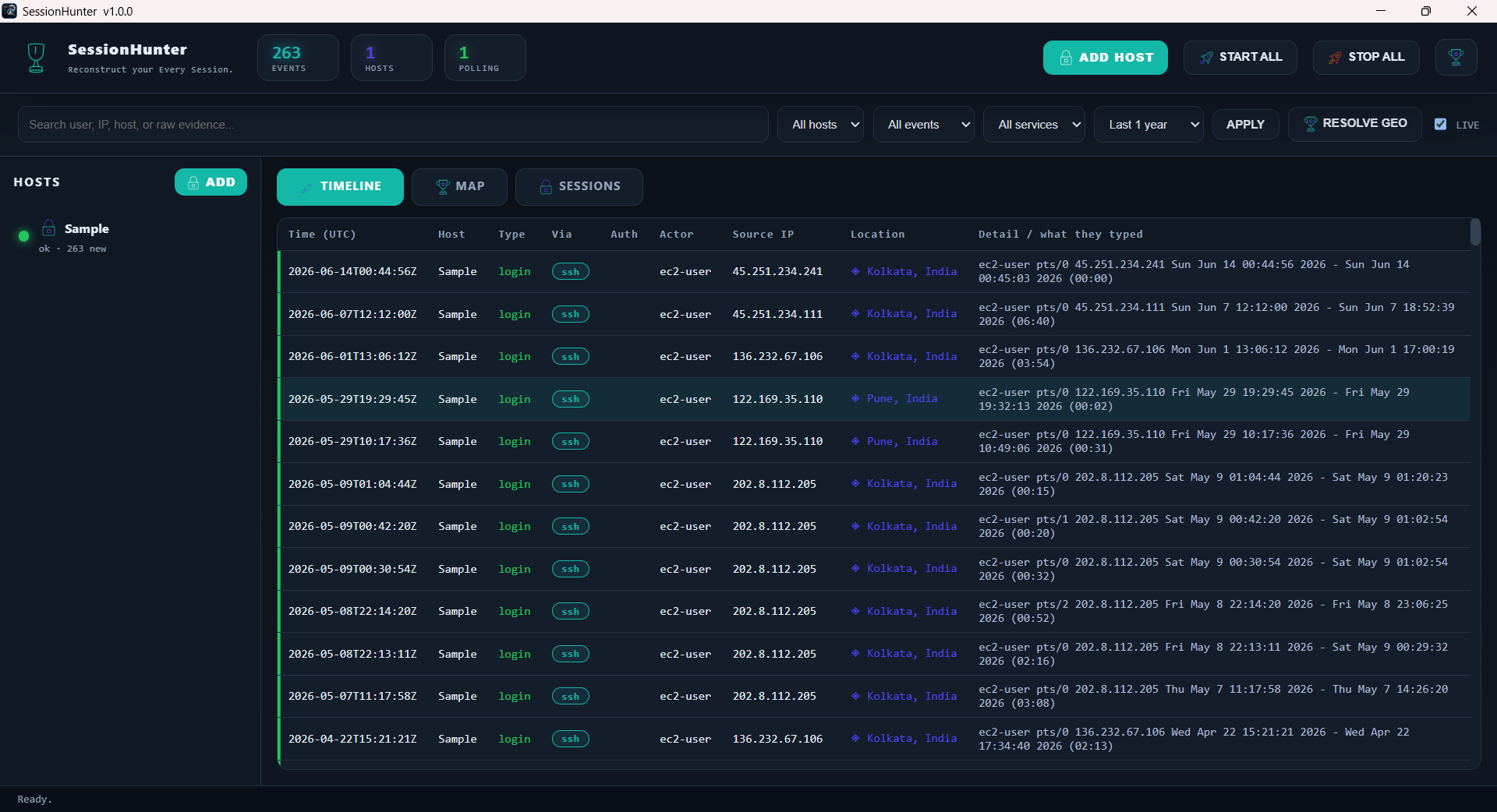1497x812 pixels.
Task: Open the All services filter dropdown
Action: [1034, 125]
